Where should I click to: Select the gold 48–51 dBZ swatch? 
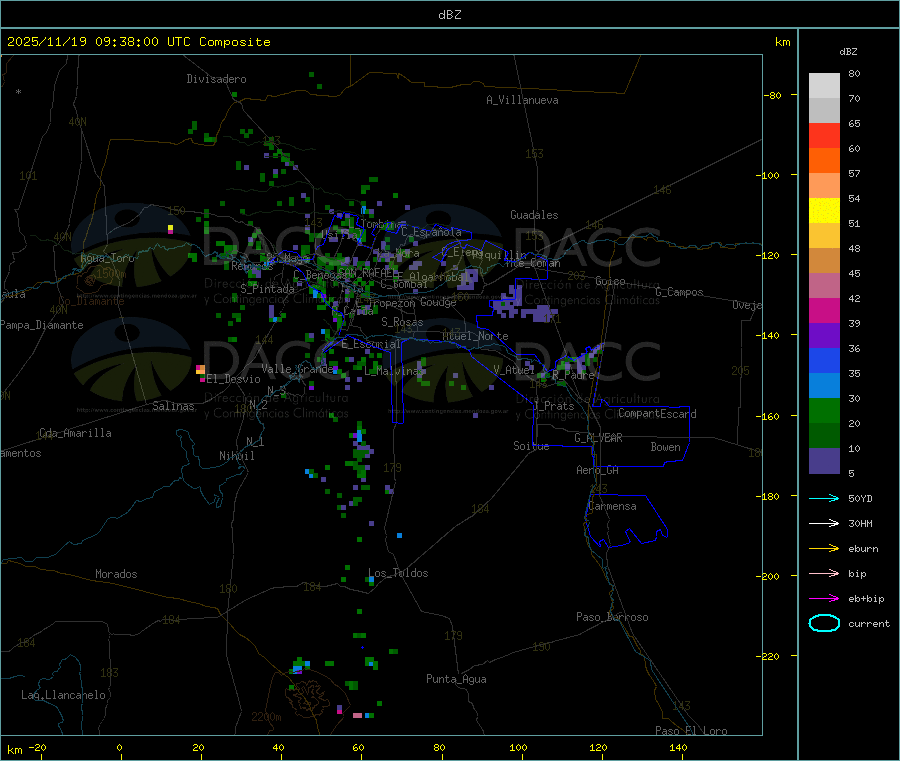(824, 235)
